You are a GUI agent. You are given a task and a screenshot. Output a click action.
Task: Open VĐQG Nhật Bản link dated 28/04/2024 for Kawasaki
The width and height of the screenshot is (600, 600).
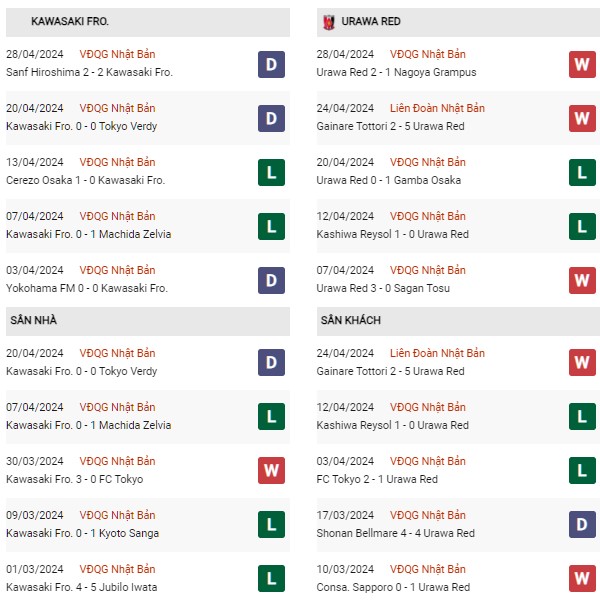coord(117,54)
